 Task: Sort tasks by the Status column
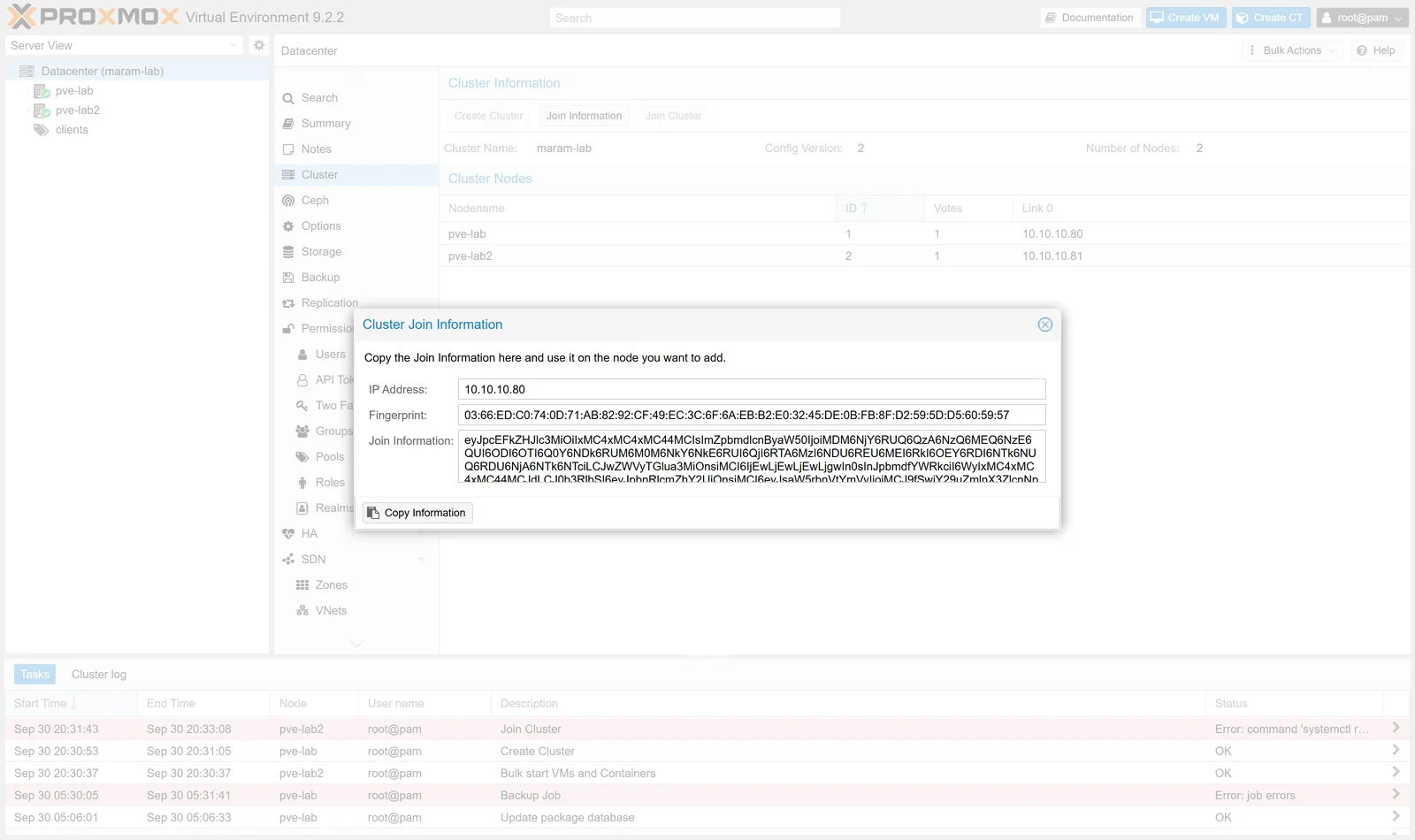pos(1293,704)
